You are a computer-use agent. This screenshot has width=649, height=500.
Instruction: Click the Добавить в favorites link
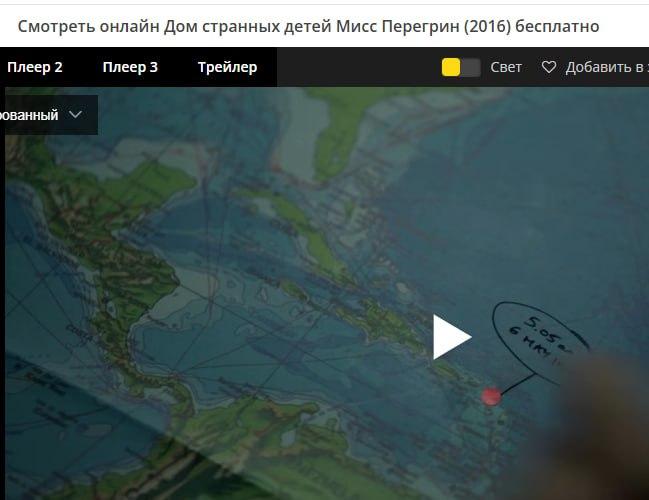pyautogui.click(x=606, y=67)
